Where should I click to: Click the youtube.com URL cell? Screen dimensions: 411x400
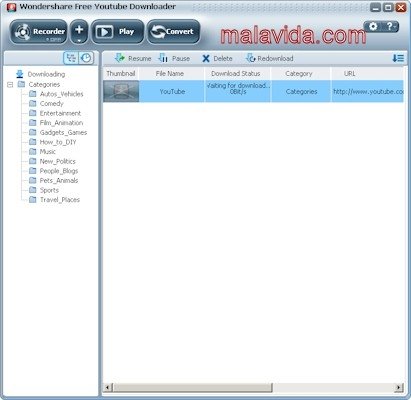[367, 91]
